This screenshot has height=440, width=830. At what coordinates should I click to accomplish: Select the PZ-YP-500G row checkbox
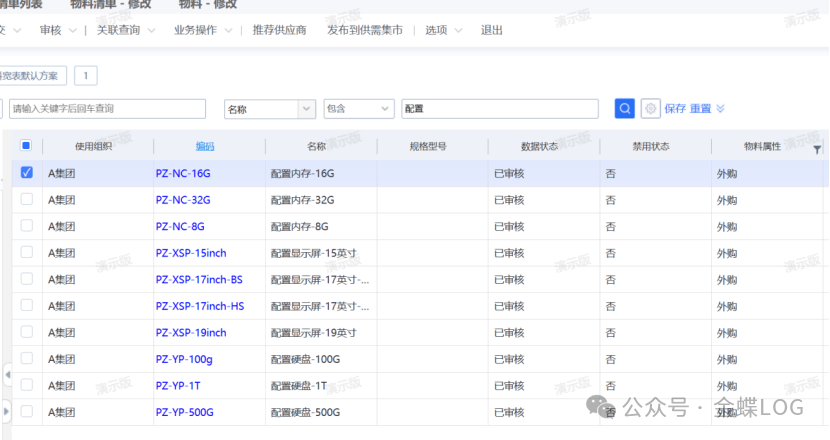[27, 411]
